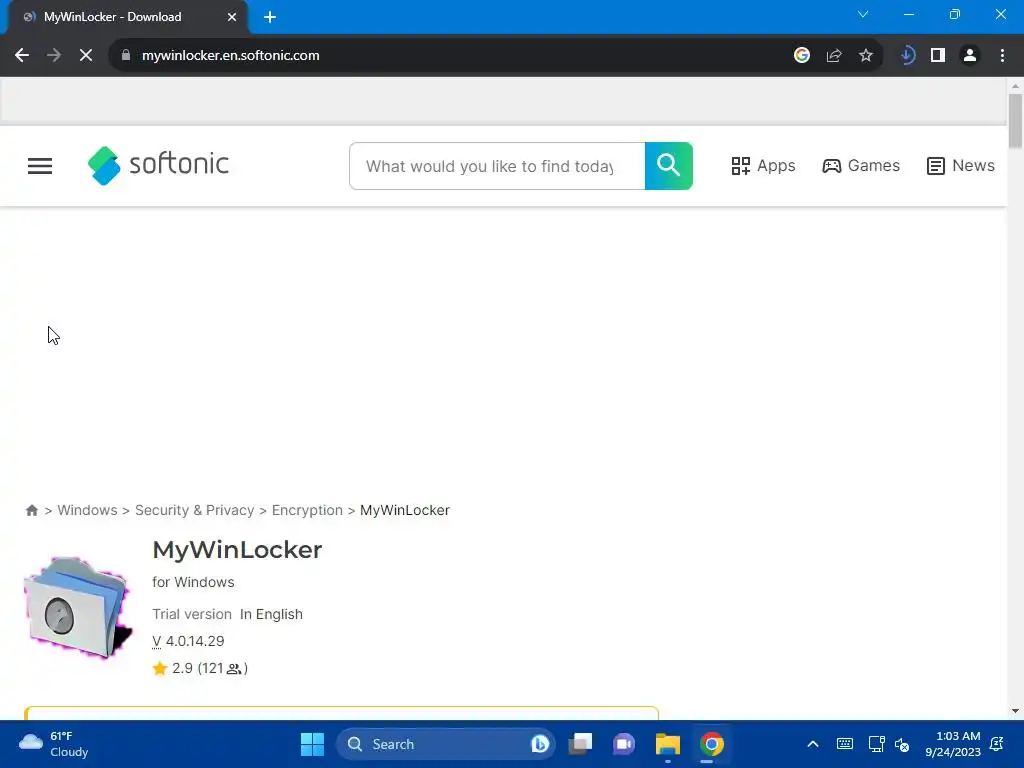Click the MyWinLocker breadcrumb text
This screenshot has width=1024, height=768.
[405, 510]
